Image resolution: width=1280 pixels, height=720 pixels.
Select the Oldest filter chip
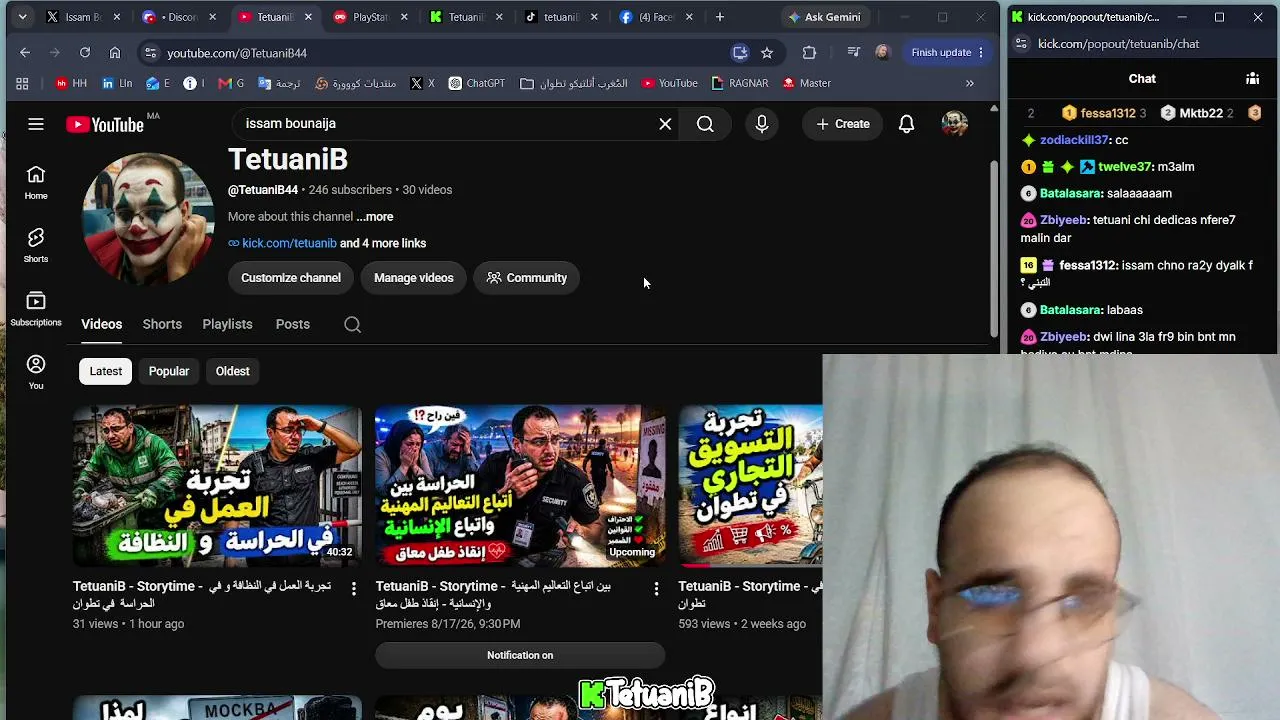point(233,371)
